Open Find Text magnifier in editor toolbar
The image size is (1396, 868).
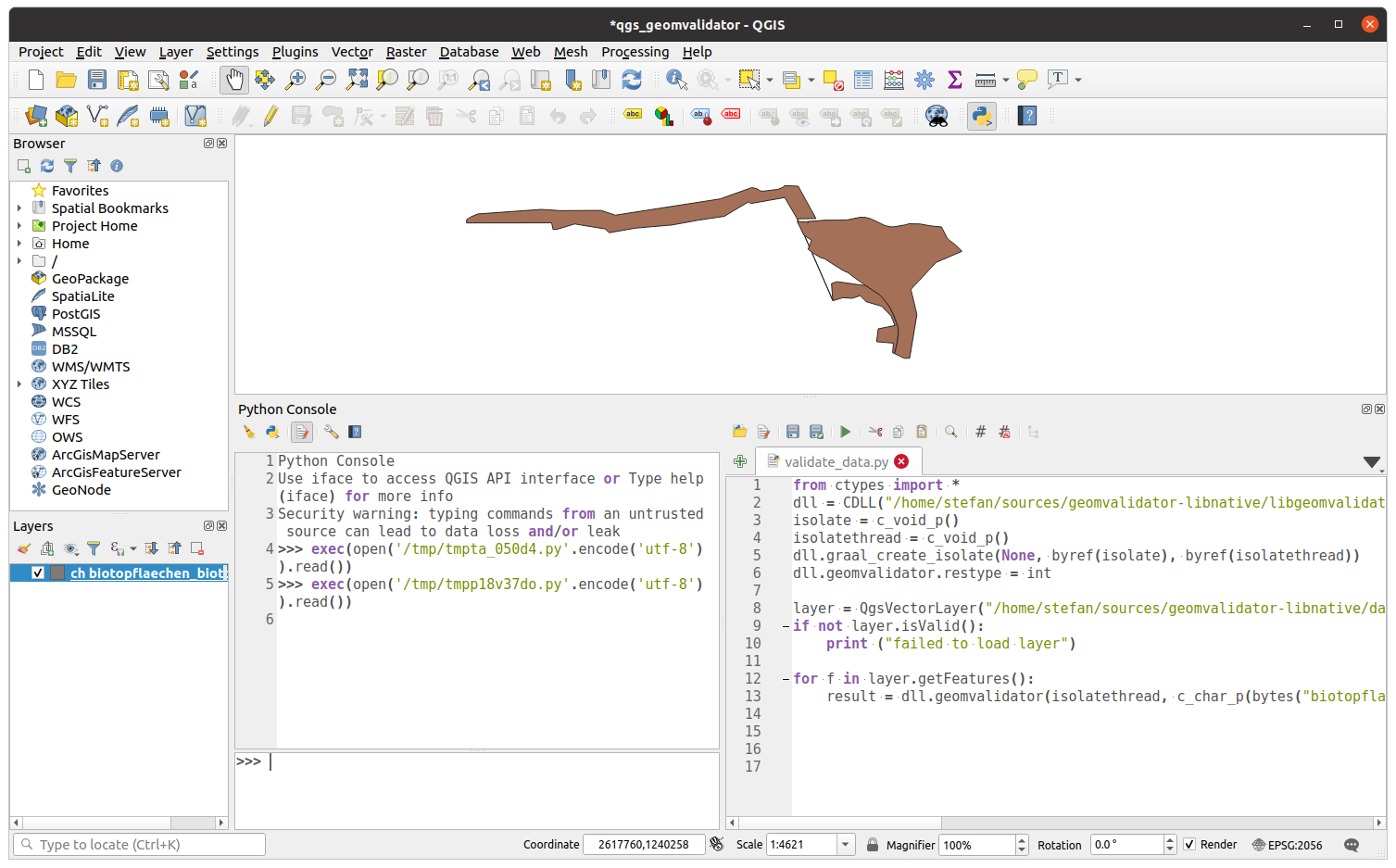click(x=950, y=432)
